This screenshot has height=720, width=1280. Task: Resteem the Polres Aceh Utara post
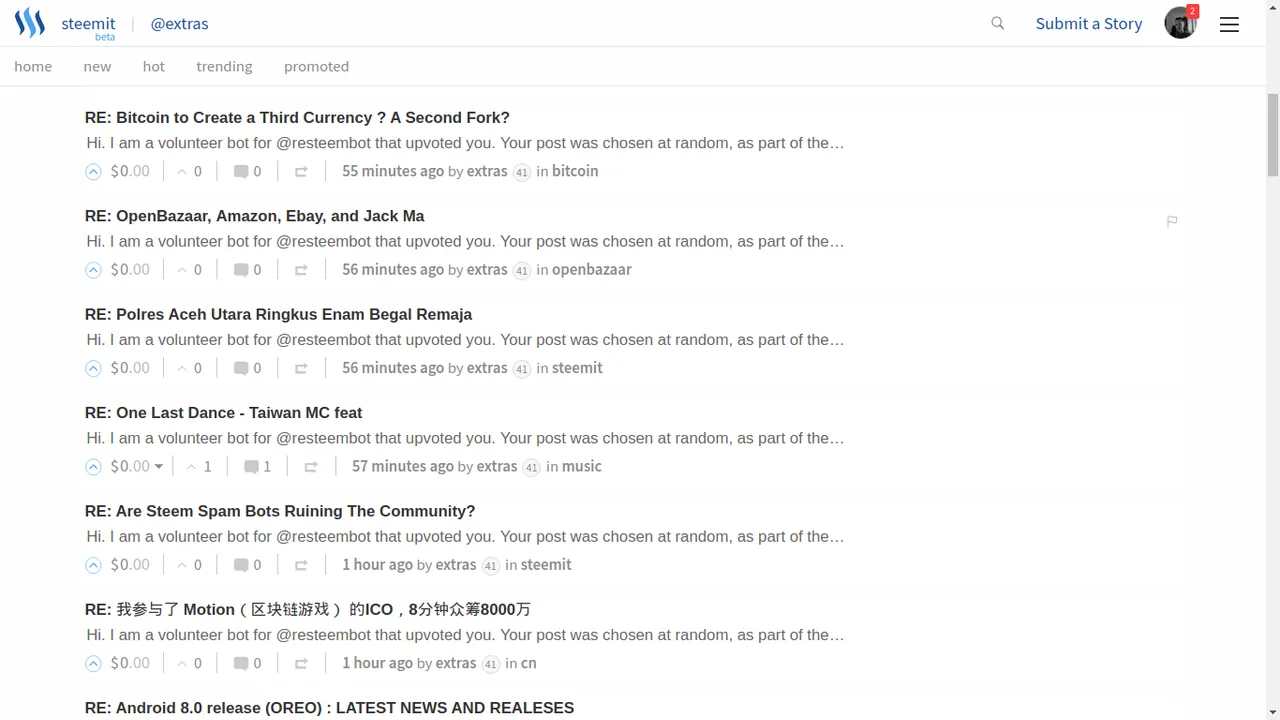click(x=301, y=368)
